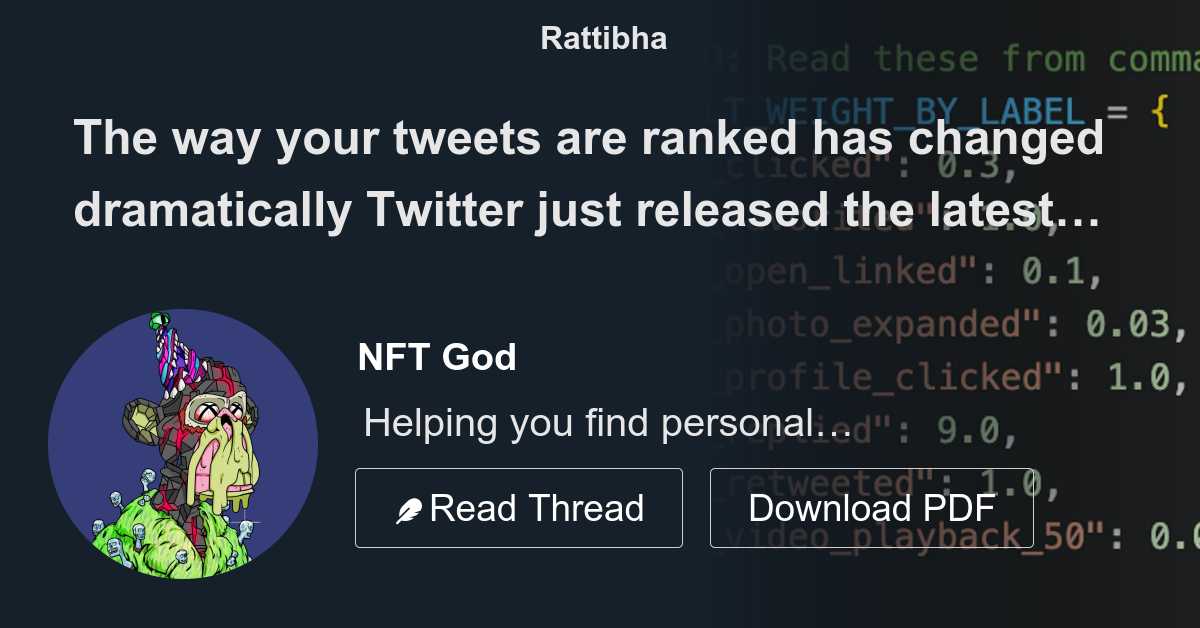Screen dimensions: 1200x628
Task: Click the author name NFT God
Action: coord(437,356)
